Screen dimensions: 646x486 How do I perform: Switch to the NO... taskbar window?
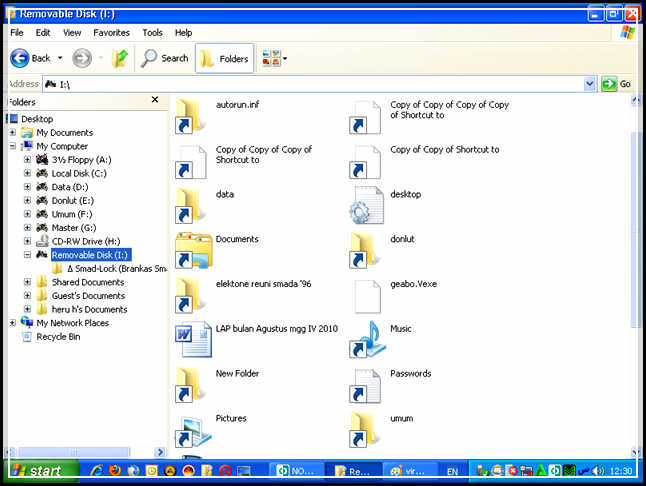tap(295, 470)
